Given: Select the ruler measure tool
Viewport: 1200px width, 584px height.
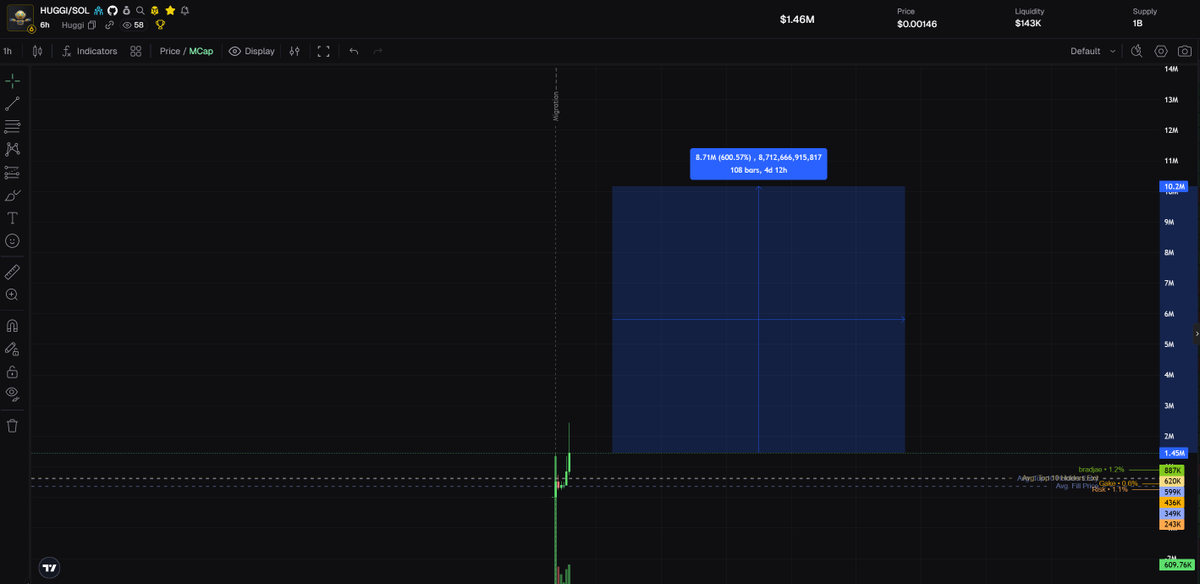Looking at the screenshot, I should pos(12,272).
